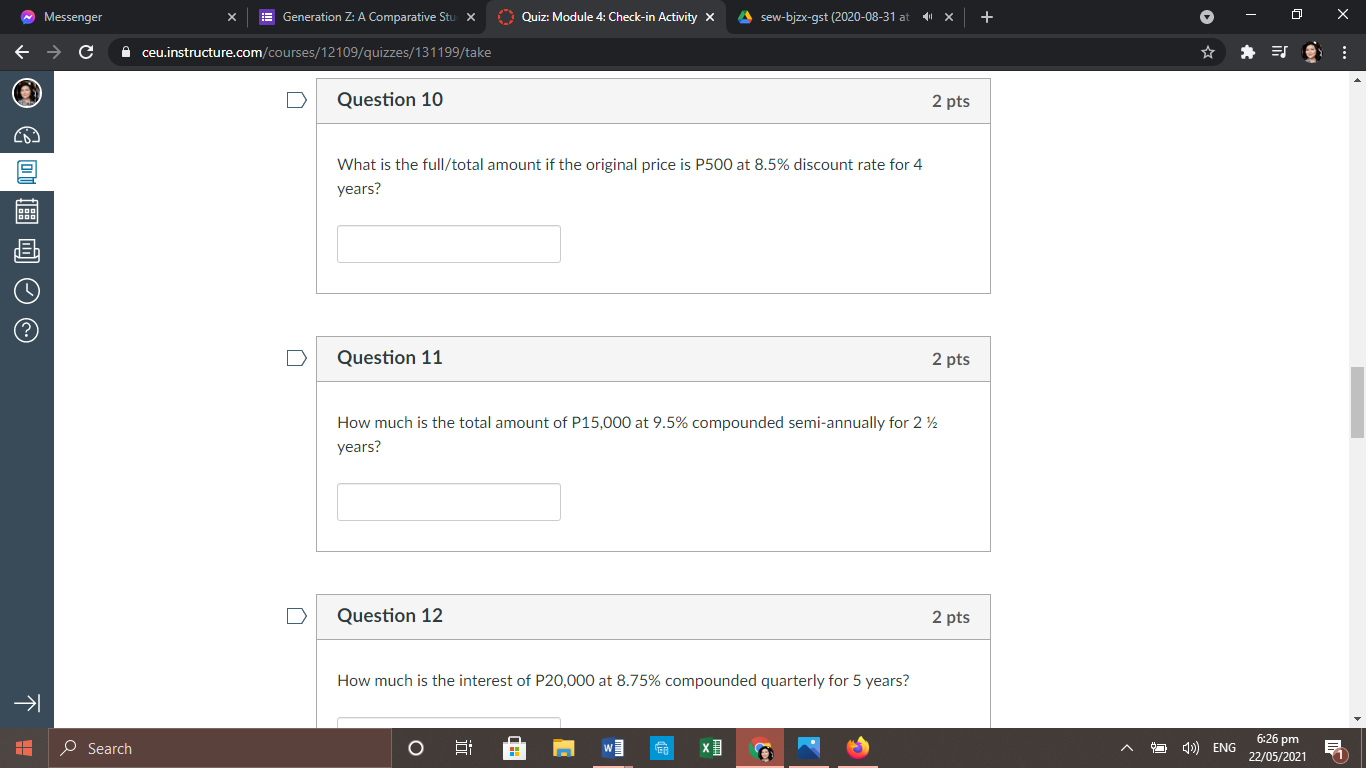View site security lock info
The height and width of the screenshot is (768, 1366).
pyautogui.click(x=126, y=52)
